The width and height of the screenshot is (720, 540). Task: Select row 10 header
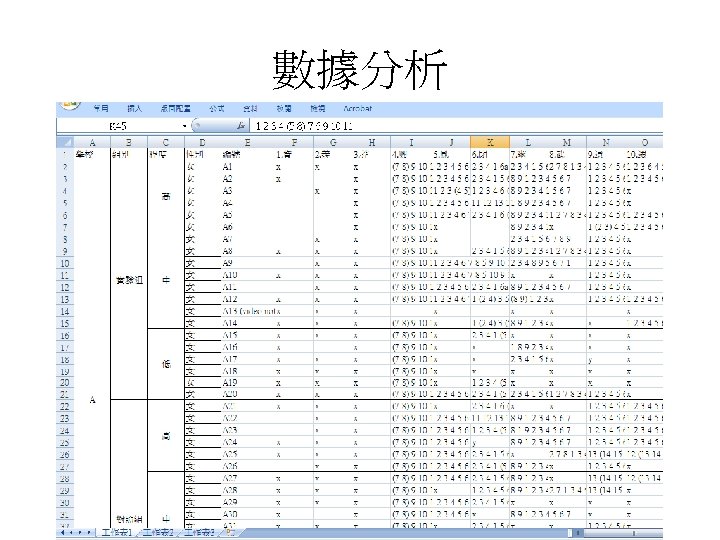tap(65, 264)
